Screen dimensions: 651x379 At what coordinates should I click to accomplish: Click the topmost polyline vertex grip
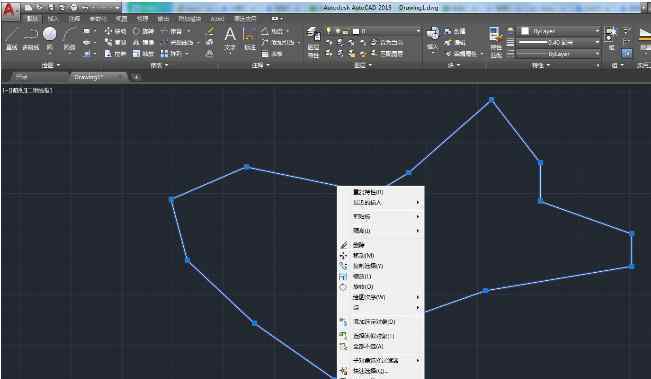492,100
